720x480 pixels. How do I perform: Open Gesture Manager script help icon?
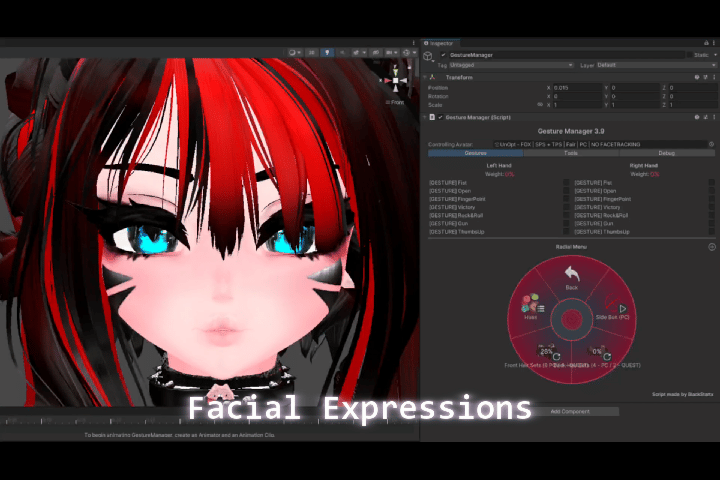click(697, 117)
